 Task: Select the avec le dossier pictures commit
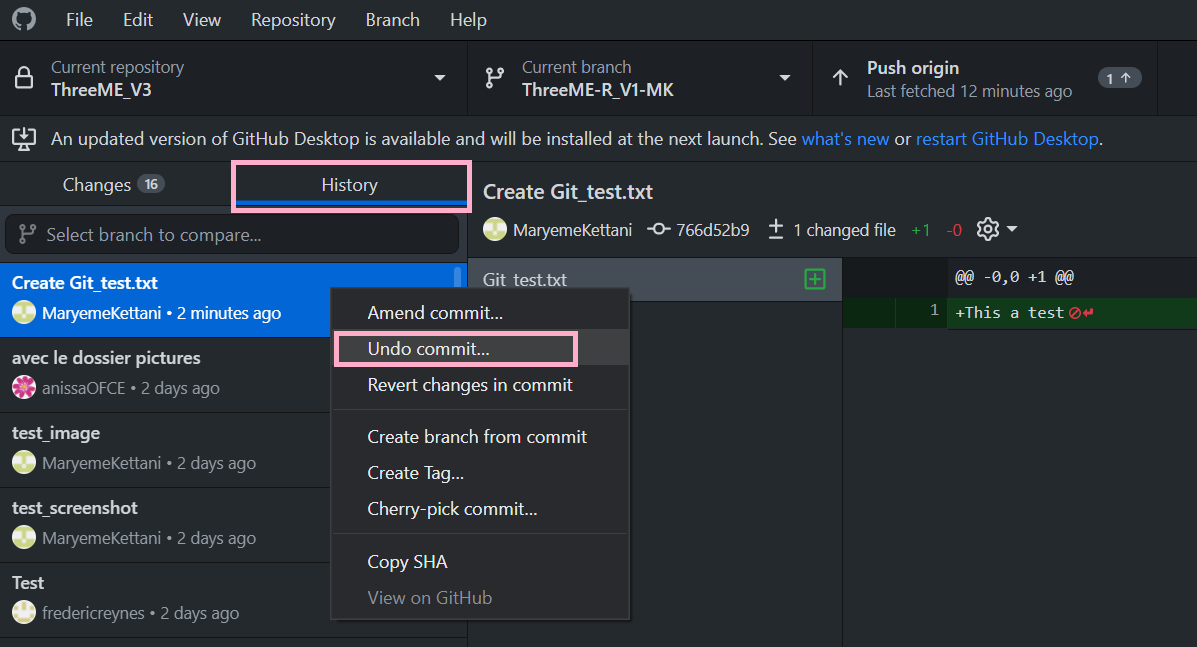point(165,374)
